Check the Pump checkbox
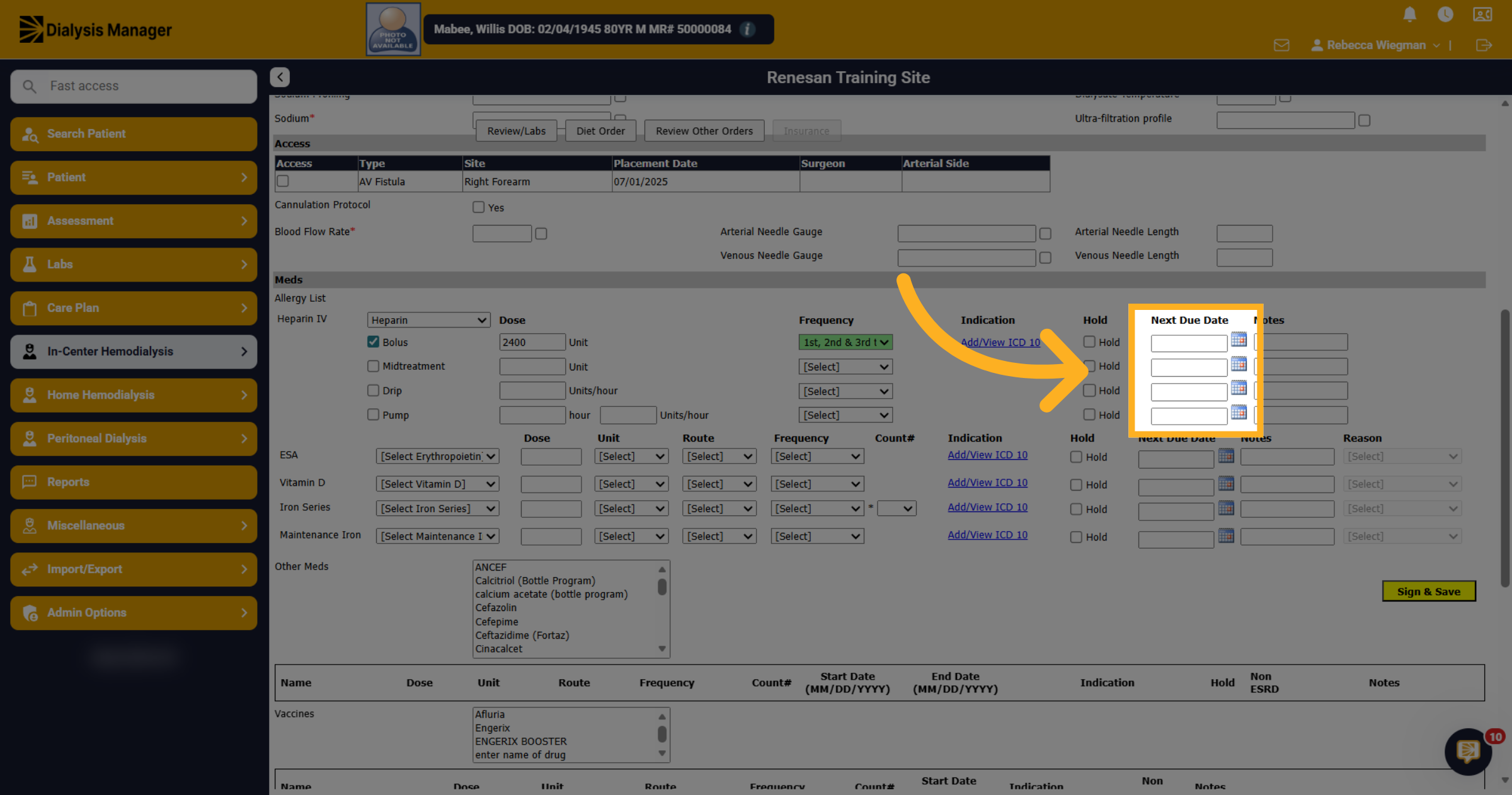 tap(373, 414)
